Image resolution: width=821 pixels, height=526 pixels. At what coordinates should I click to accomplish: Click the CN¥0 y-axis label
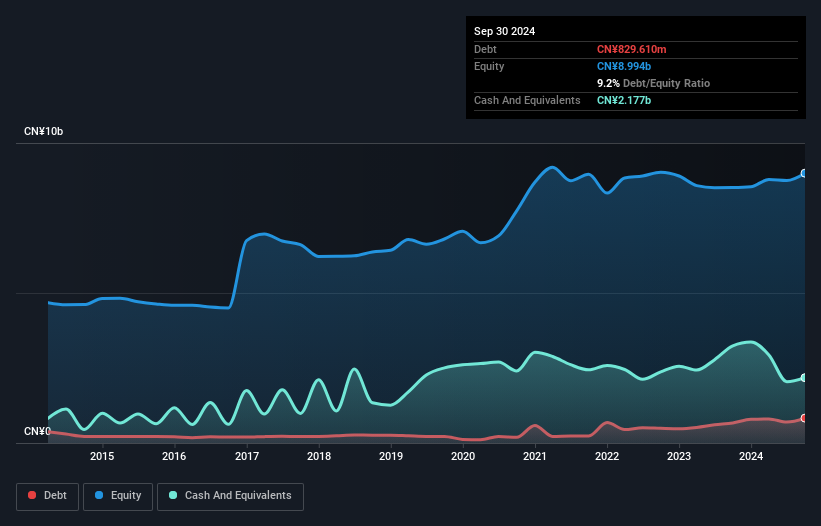[x=38, y=432]
